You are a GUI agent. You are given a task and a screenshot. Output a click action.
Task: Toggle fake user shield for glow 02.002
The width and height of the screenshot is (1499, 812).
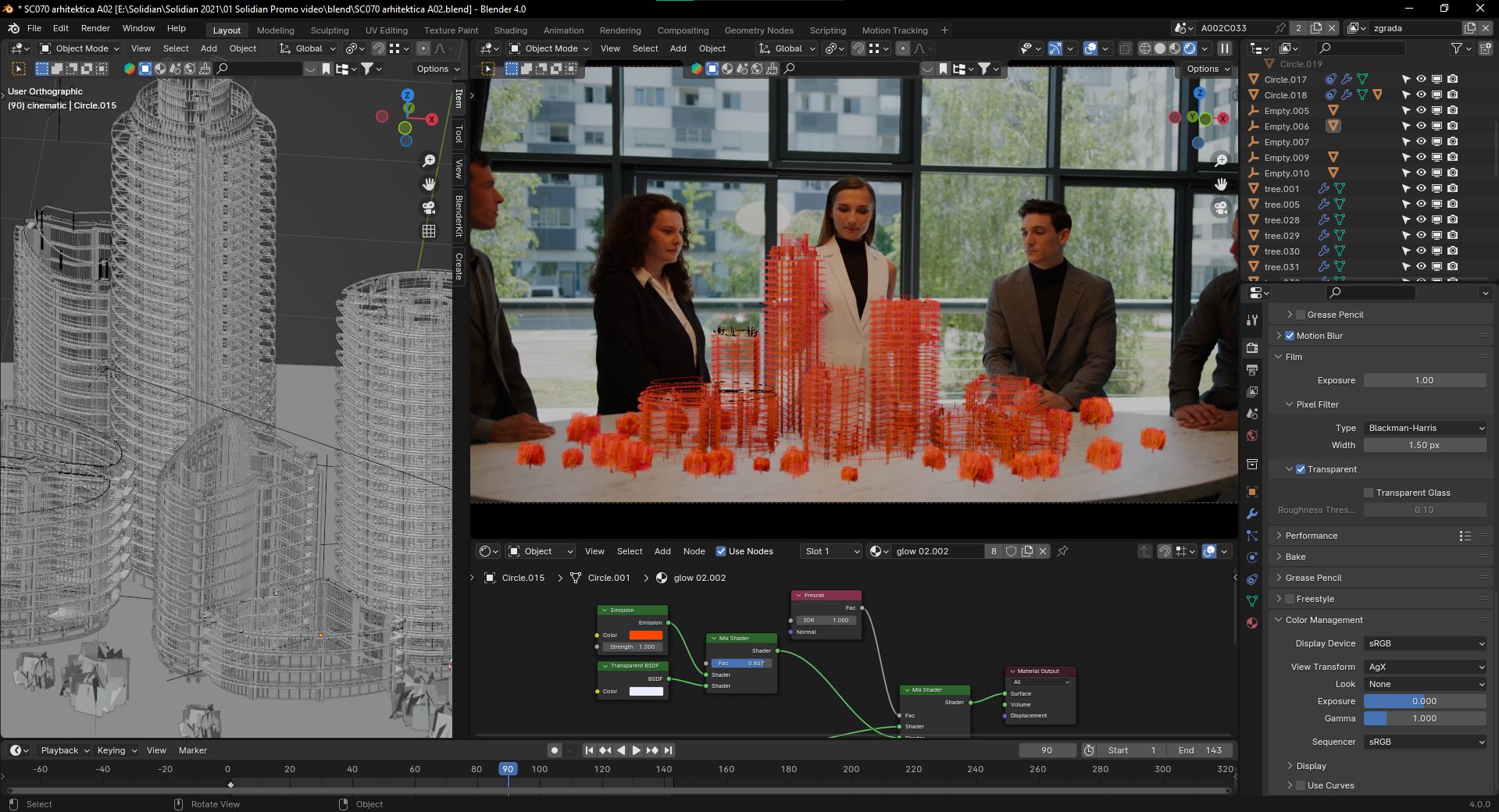(1011, 551)
